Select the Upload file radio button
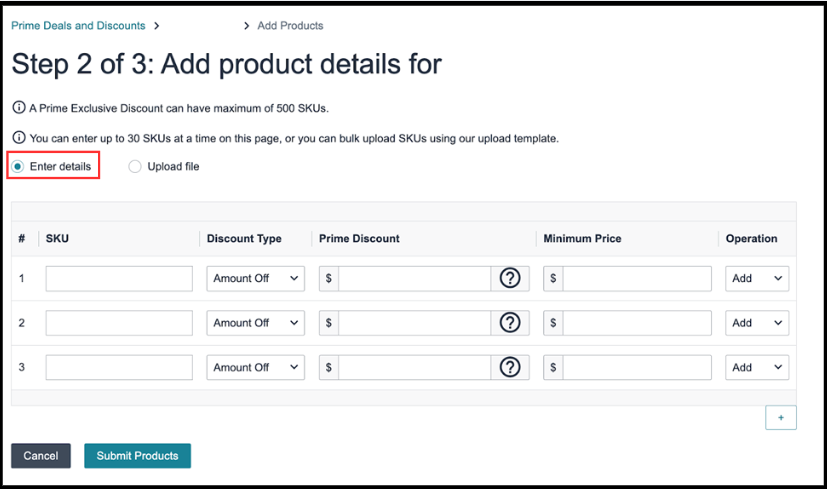This screenshot has height=489, width=827. pyautogui.click(x=135, y=167)
